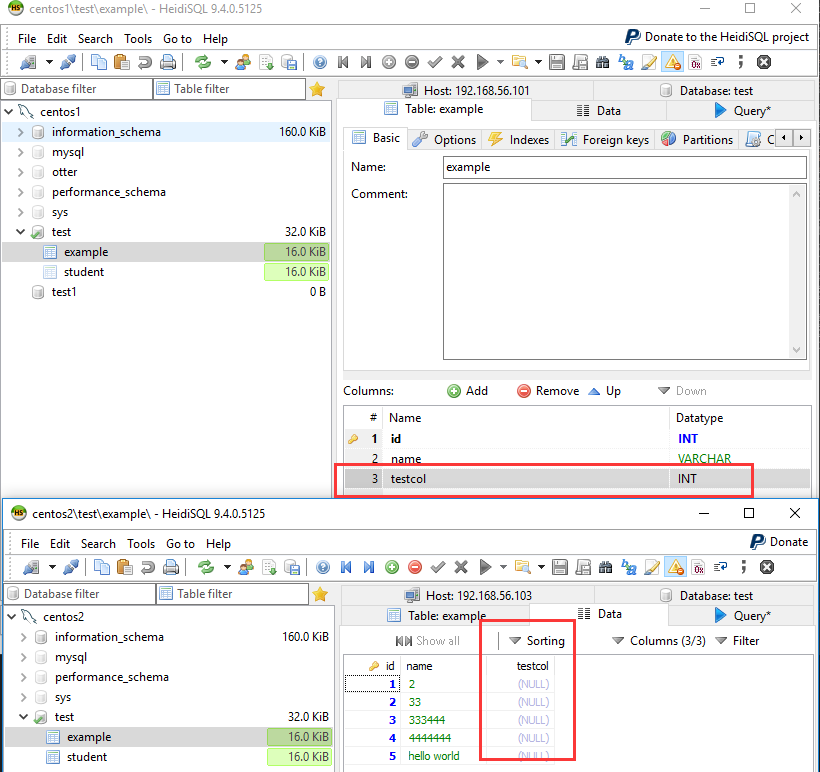Open Tools menu in centos1 window
This screenshot has height=772, width=820.
pyautogui.click(x=138, y=39)
